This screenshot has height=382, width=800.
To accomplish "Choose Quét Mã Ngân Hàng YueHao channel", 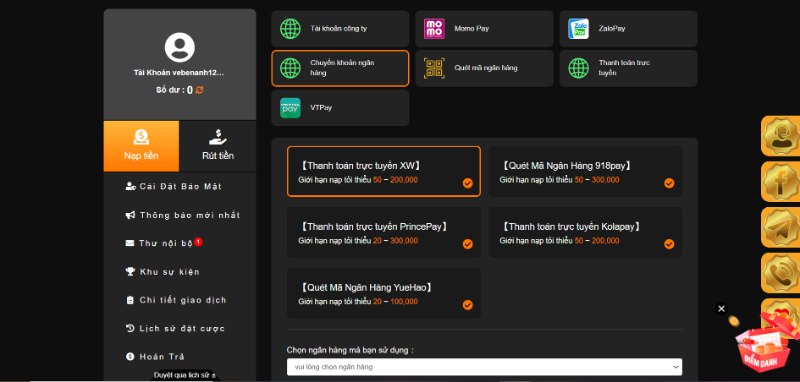I will (x=384, y=293).
